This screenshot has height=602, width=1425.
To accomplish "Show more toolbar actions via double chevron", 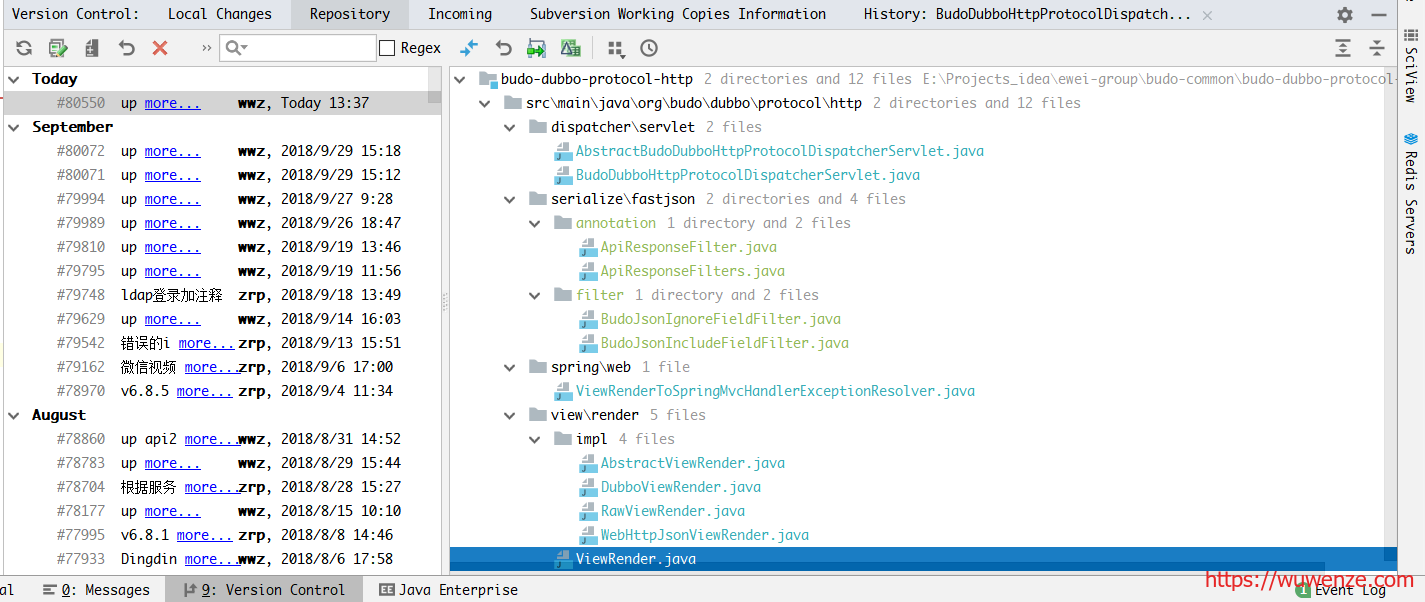I will click(x=206, y=48).
